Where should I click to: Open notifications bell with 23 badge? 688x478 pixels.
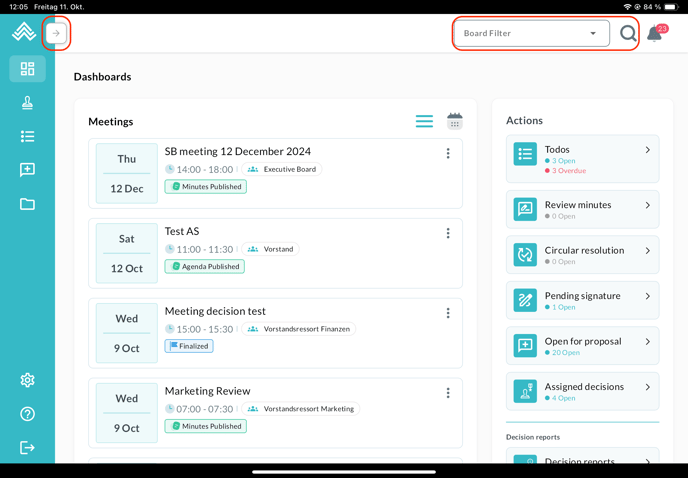pyautogui.click(x=655, y=34)
